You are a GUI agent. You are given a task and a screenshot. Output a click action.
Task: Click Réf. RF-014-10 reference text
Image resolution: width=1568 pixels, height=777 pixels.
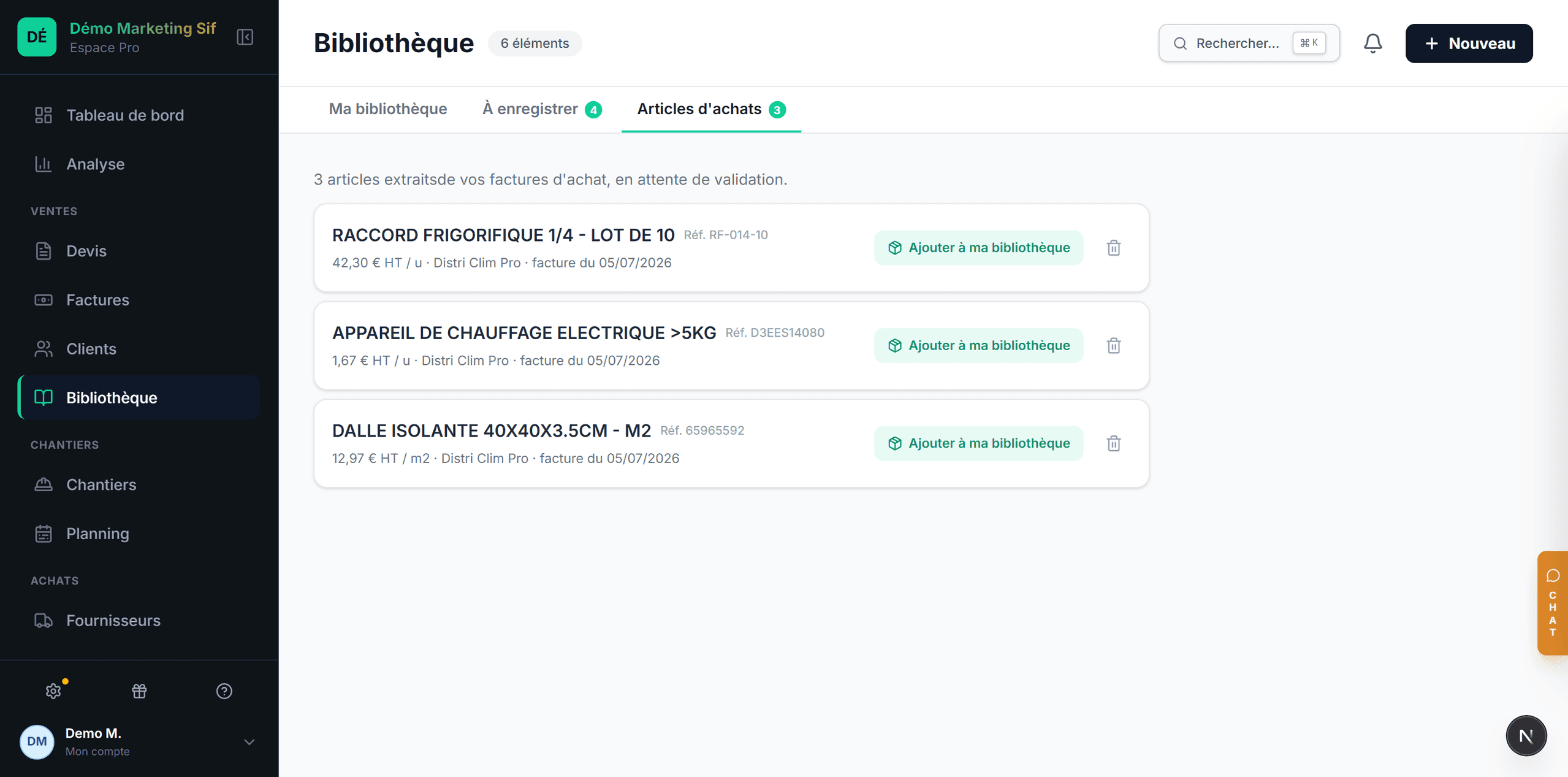click(726, 235)
